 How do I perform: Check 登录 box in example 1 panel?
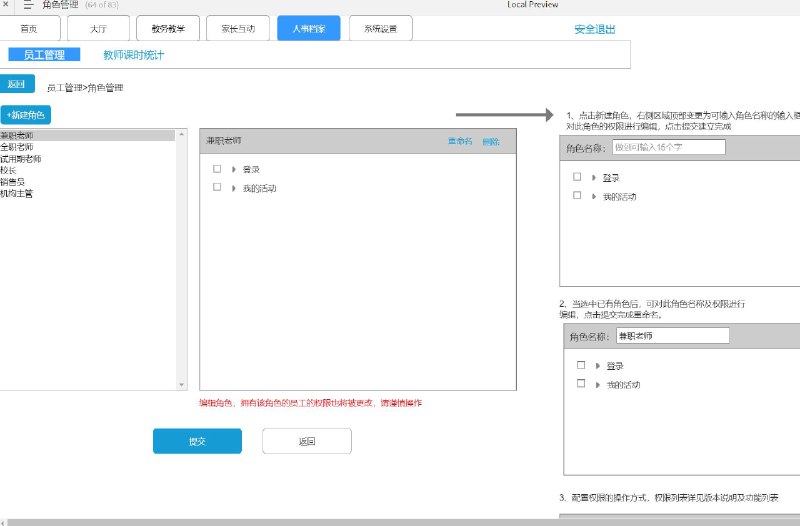577,177
